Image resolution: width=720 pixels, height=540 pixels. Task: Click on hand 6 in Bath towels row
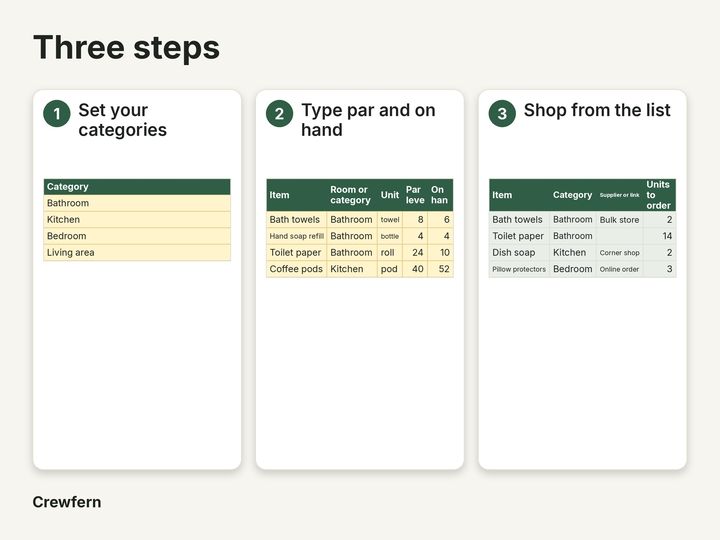tap(440, 219)
